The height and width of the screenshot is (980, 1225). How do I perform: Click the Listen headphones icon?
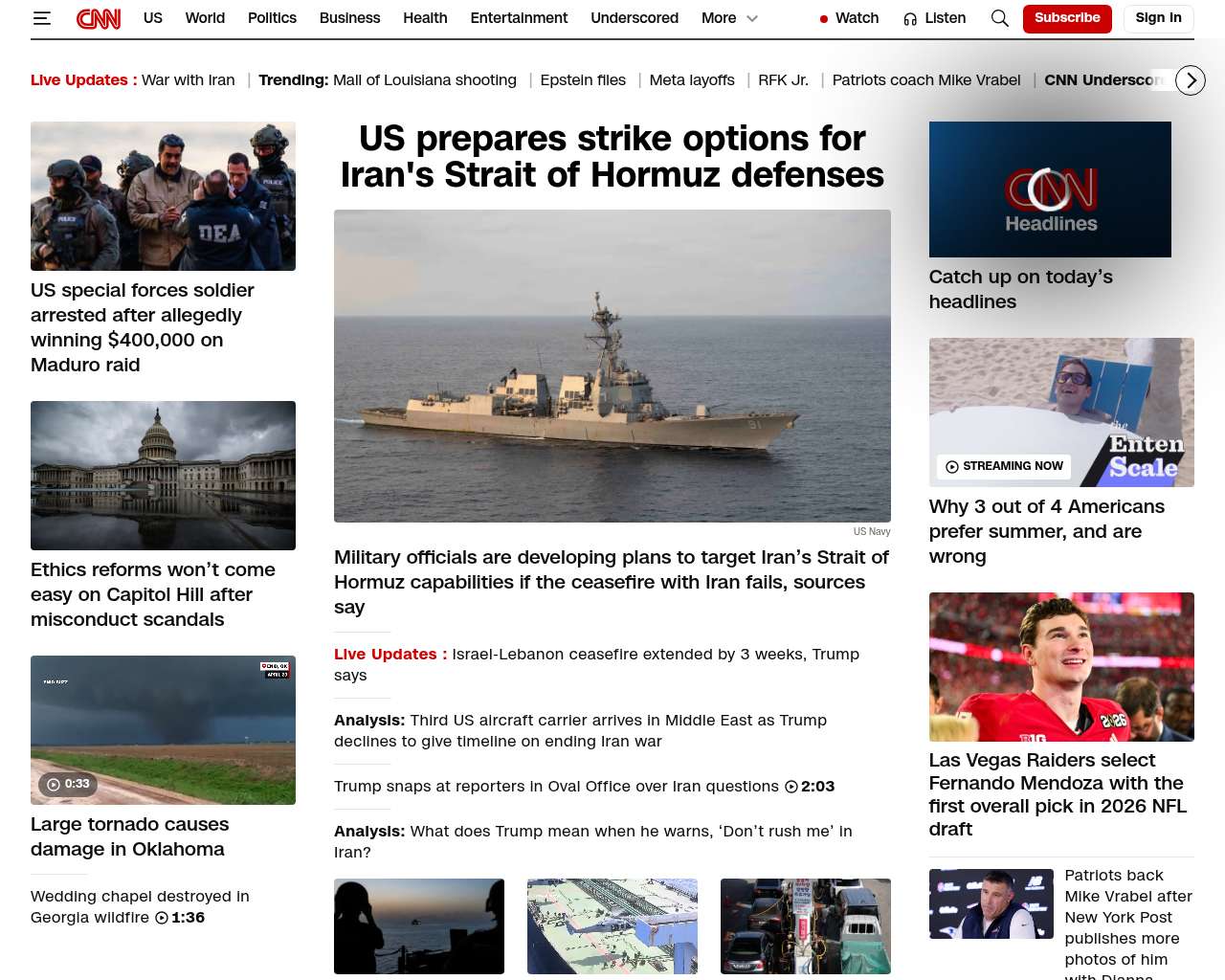coord(910,19)
